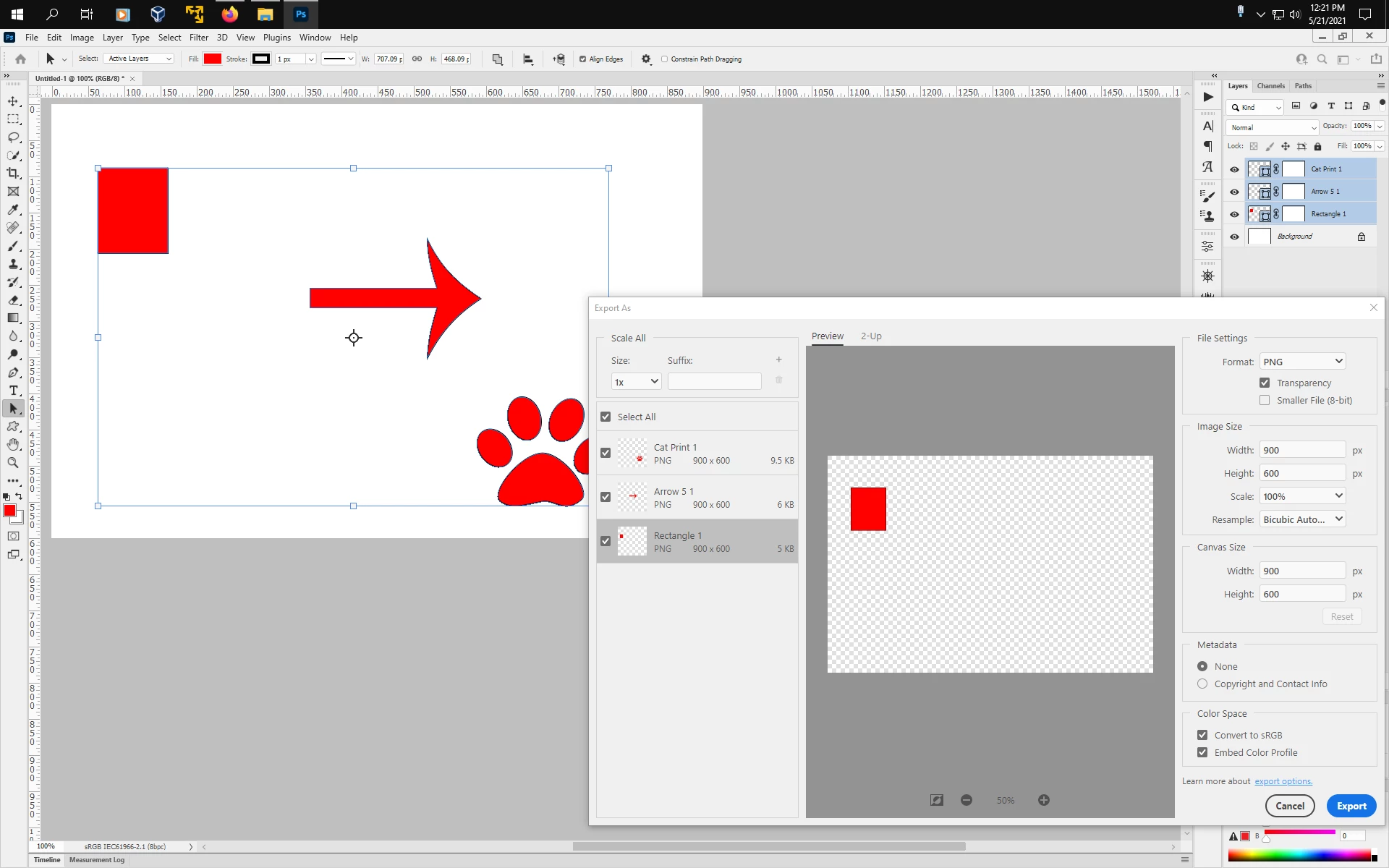This screenshot has width=1389, height=868.
Task: Uncheck the Transparency checkbox
Action: click(1265, 383)
